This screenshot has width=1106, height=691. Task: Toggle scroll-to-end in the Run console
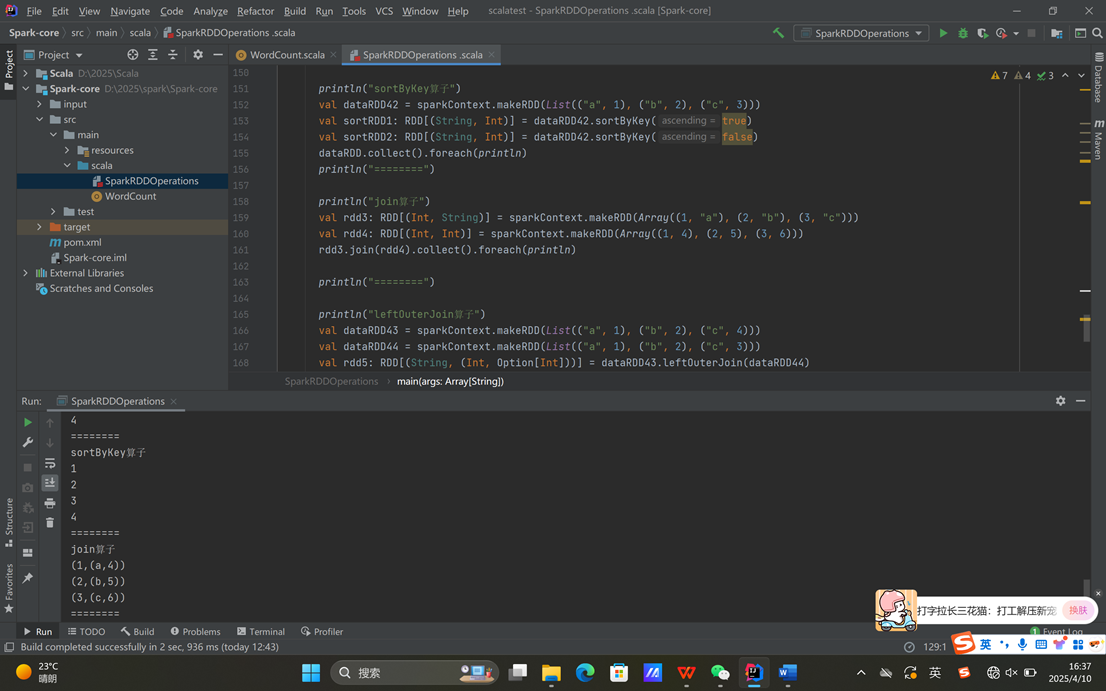[49, 482]
